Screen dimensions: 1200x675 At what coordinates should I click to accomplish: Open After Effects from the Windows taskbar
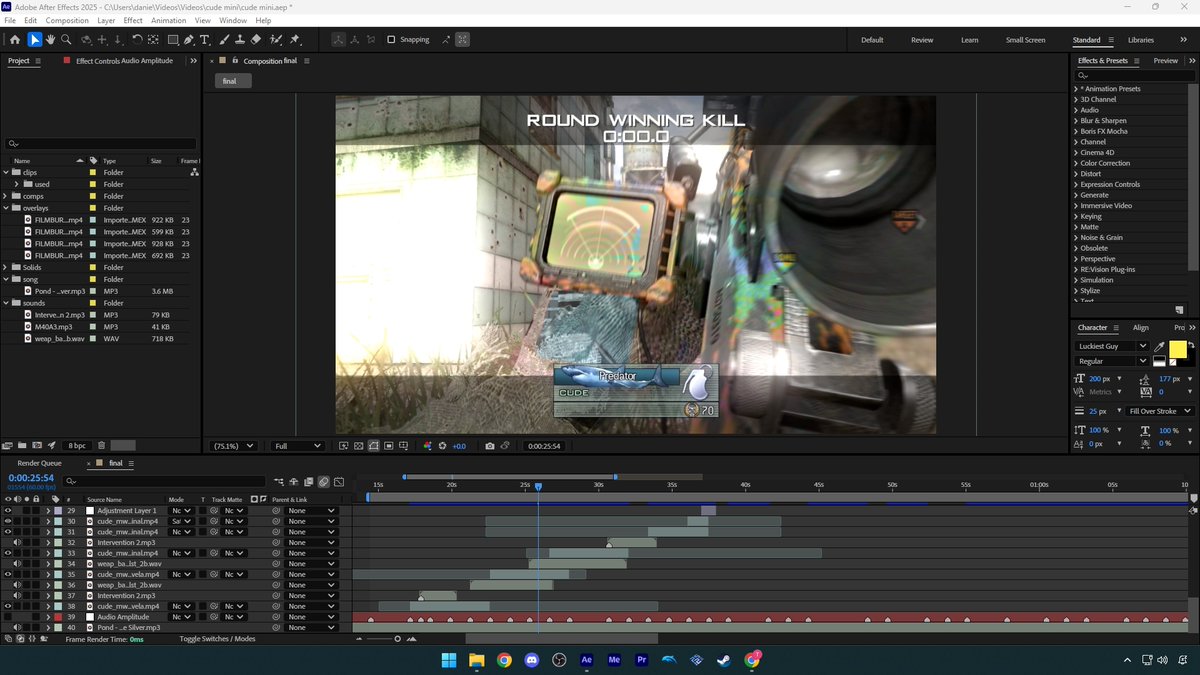click(x=587, y=660)
